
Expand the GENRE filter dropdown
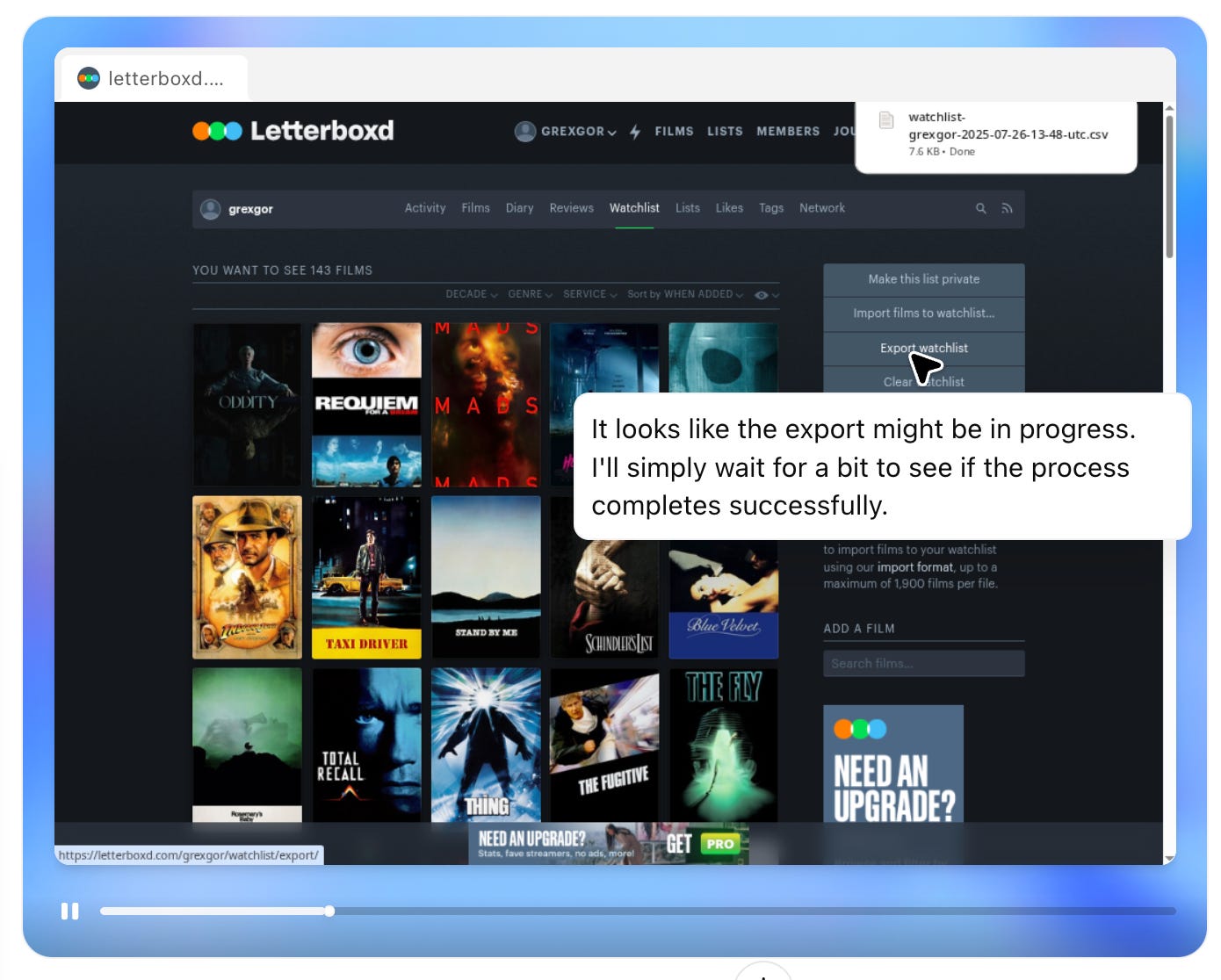[x=530, y=294]
